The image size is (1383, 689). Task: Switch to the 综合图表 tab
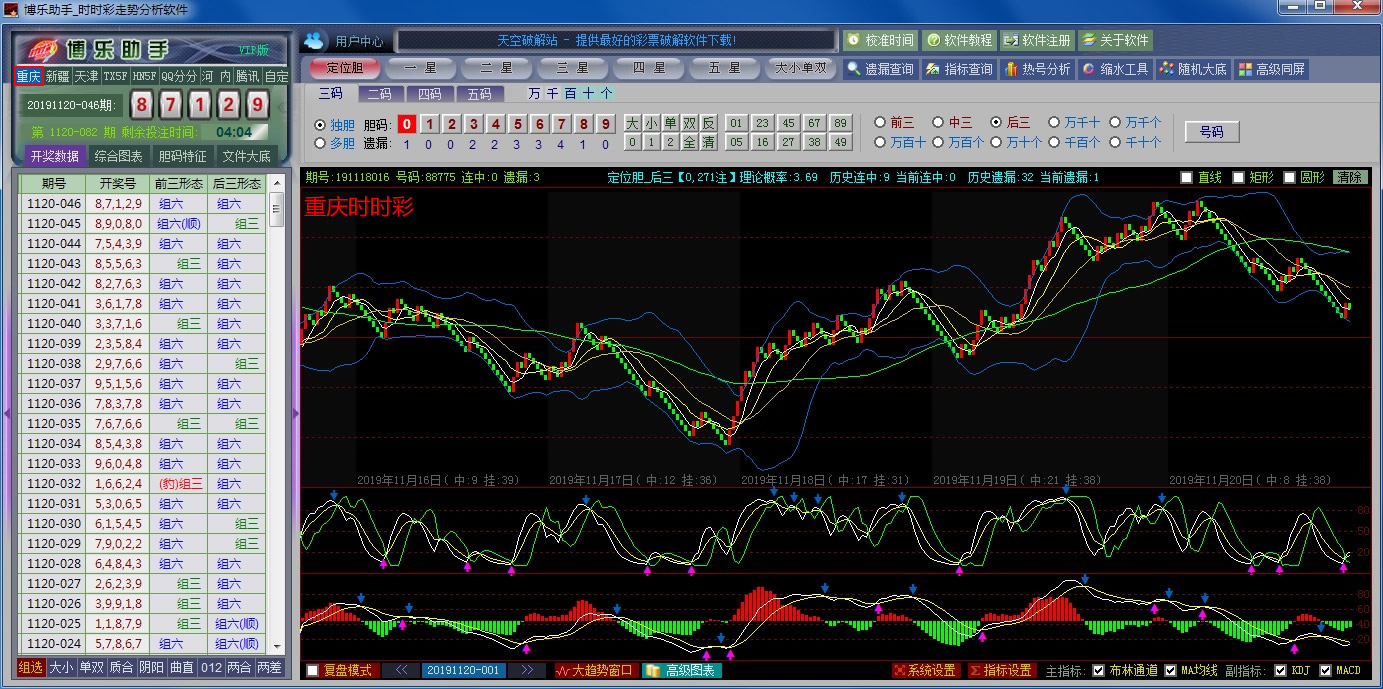click(x=119, y=156)
